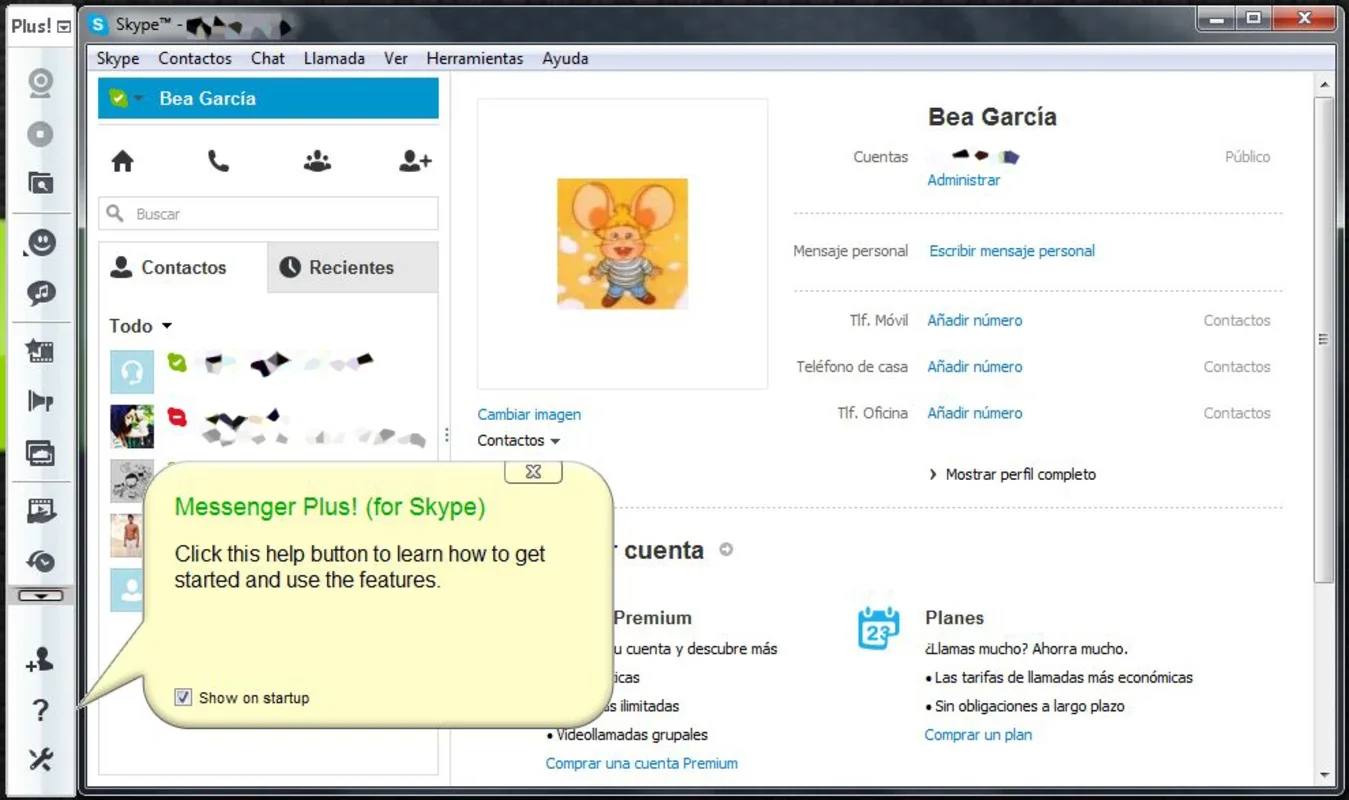Click the Skype logo in title bar
Image resolution: width=1349 pixels, height=800 pixels.
coord(98,25)
